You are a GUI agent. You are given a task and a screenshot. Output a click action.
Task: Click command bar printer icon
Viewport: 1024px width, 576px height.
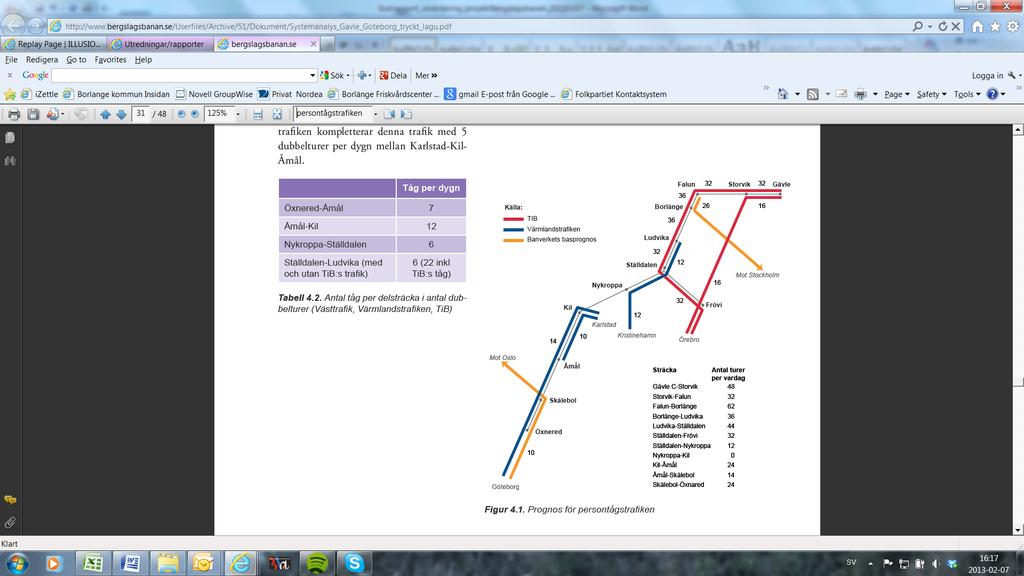861,94
